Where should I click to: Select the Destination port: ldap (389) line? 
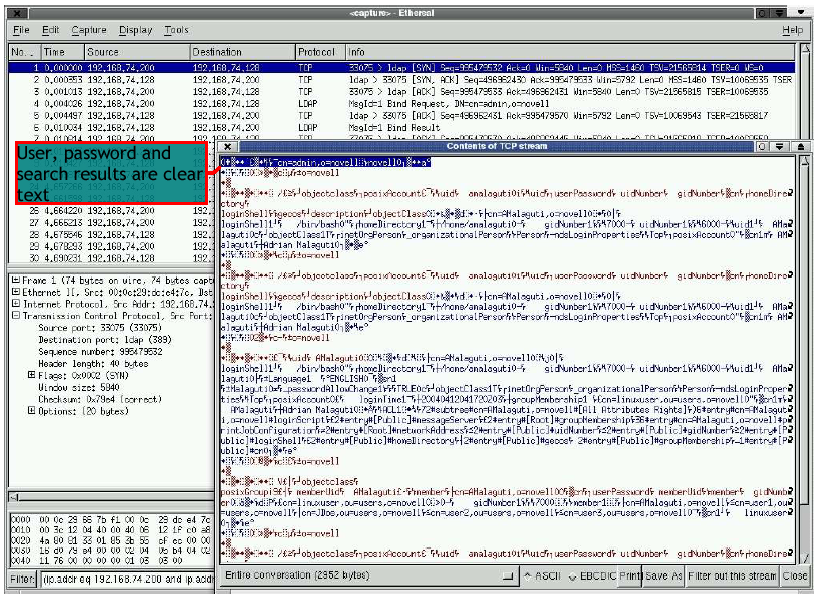104,340
